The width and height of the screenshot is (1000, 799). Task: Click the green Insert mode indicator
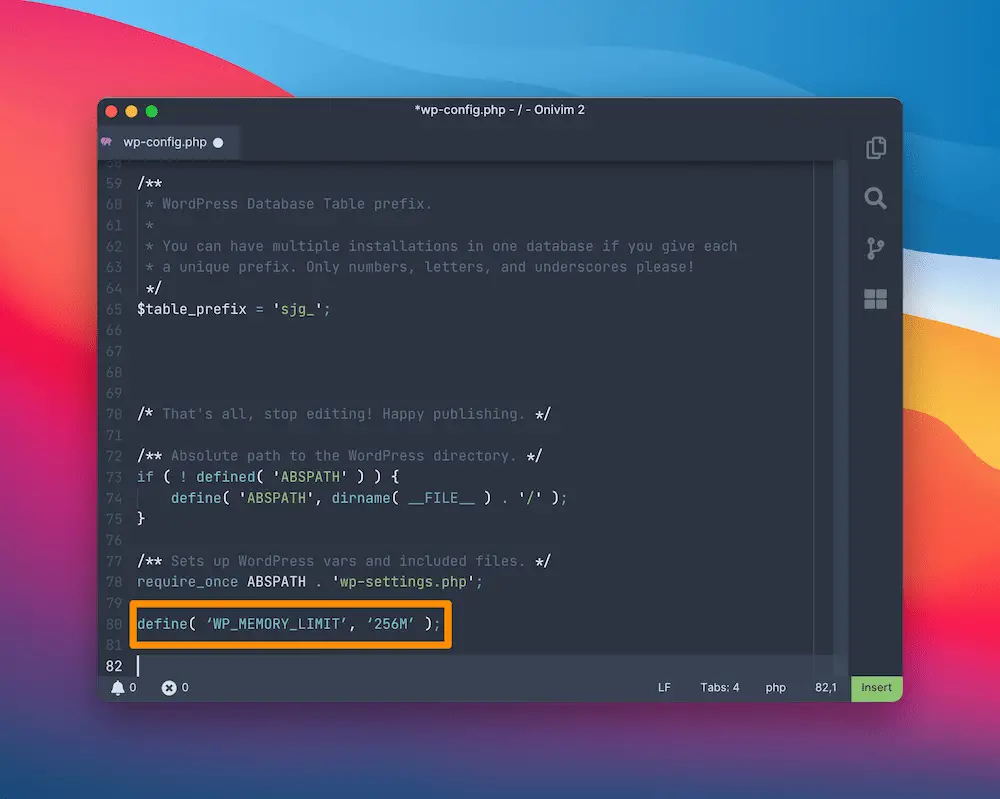[876, 688]
